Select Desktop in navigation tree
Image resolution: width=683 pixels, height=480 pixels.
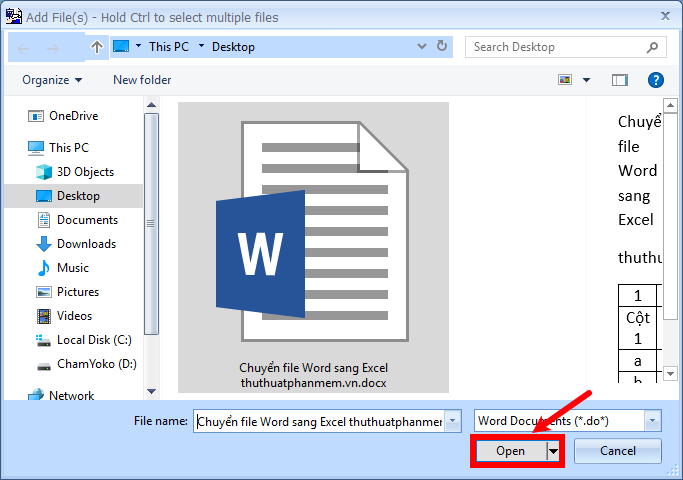click(x=73, y=196)
